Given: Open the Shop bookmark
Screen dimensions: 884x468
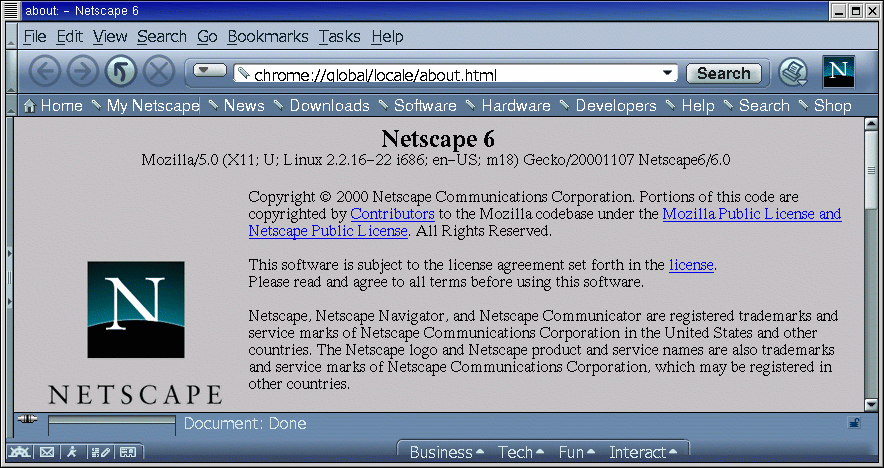Looking at the screenshot, I should tap(825, 105).
